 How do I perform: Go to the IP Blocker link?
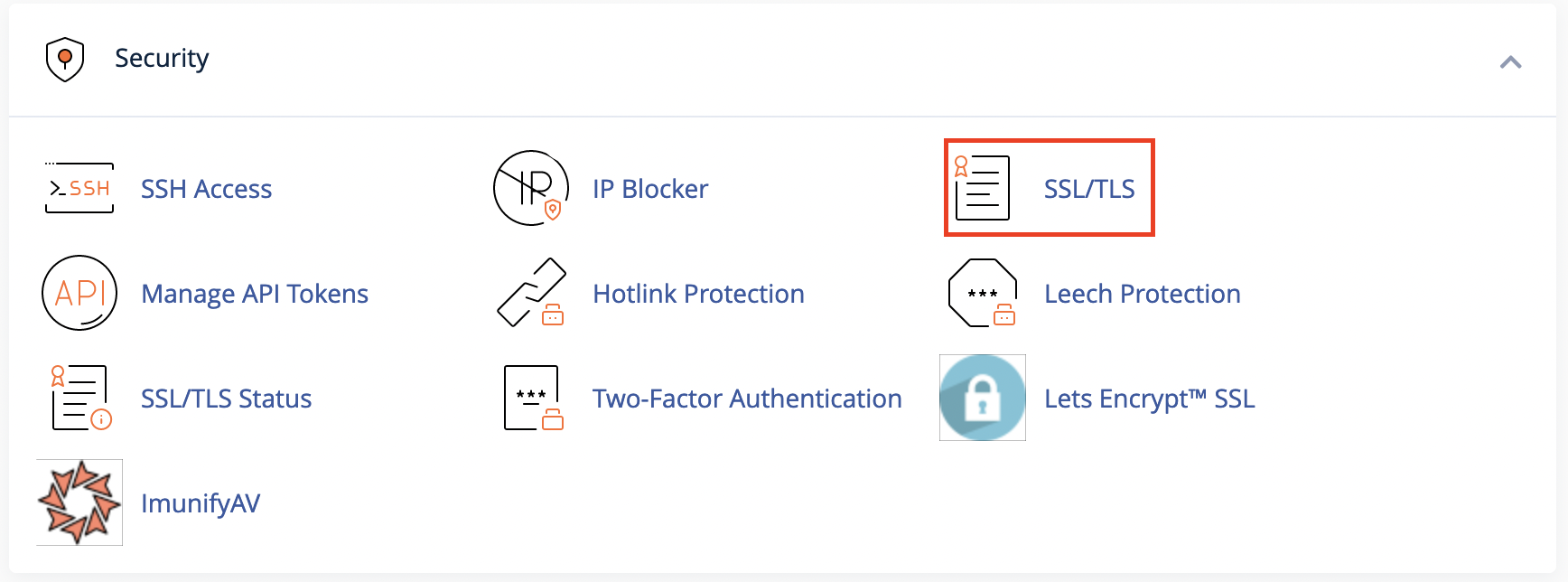point(650,189)
